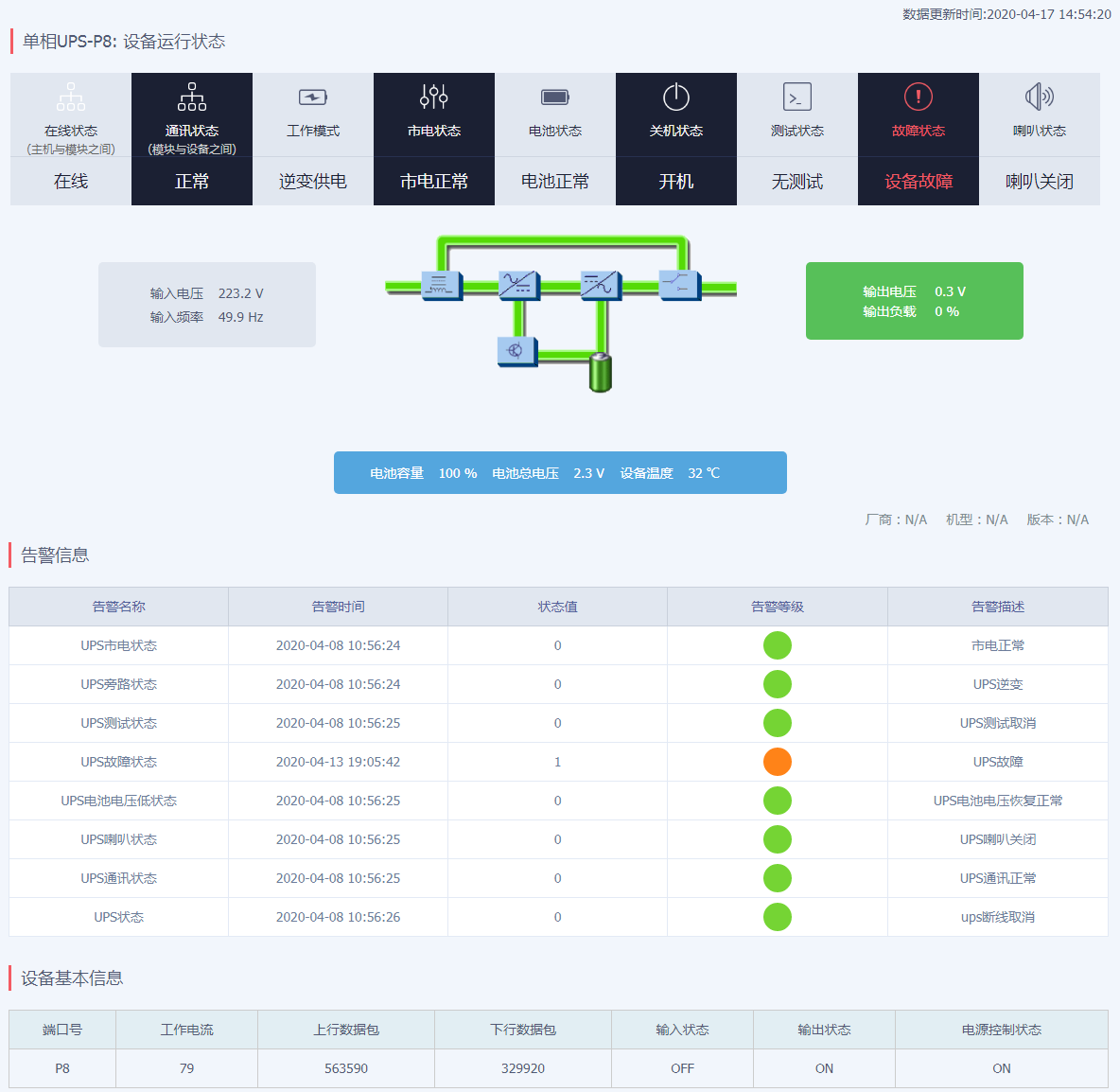Image resolution: width=1120 pixels, height=1092 pixels.
Task: Click the speaker horn status icon
Action: point(1040,97)
